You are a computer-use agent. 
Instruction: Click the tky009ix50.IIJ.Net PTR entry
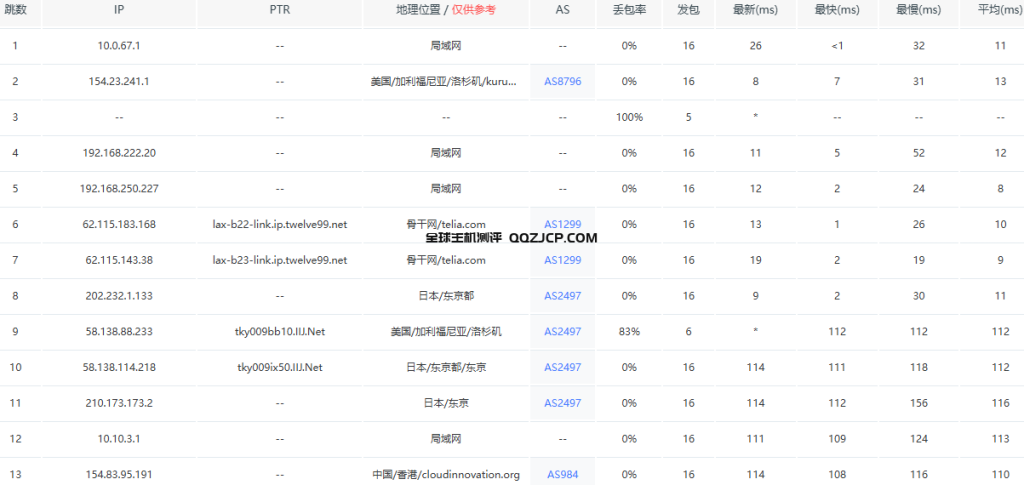pyautogui.click(x=280, y=368)
